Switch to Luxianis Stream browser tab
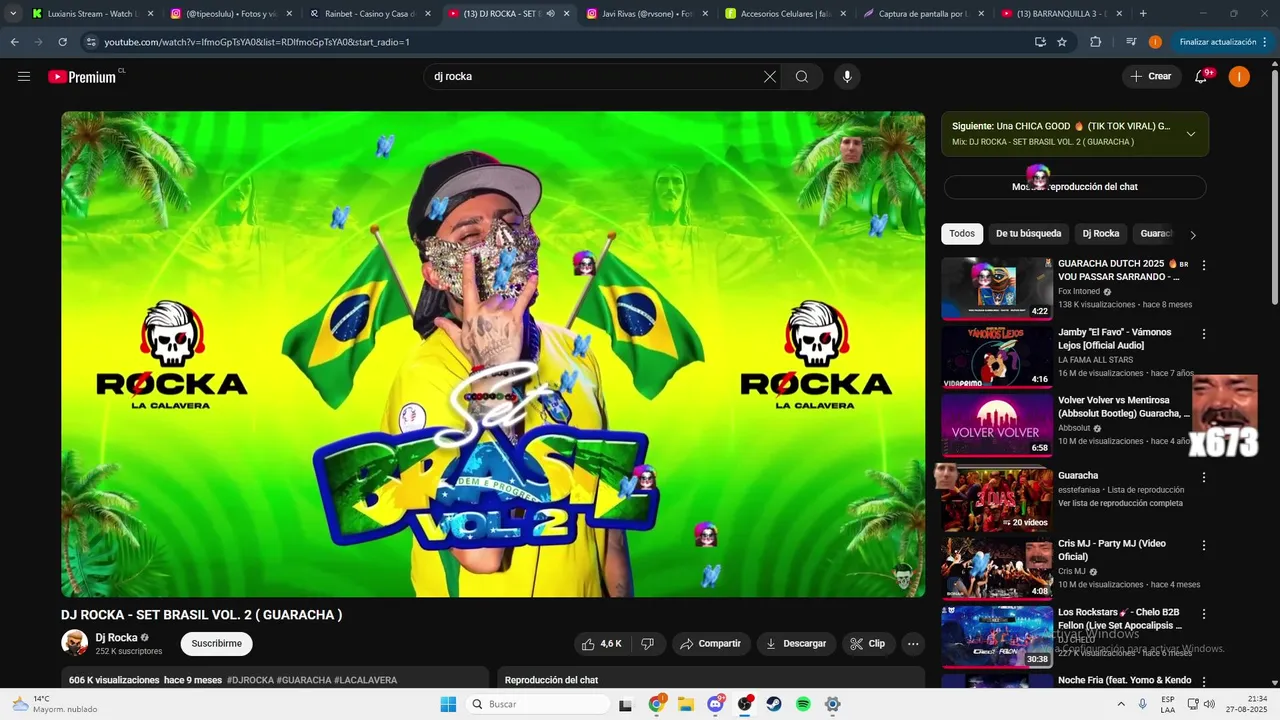Image resolution: width=1280 pixels, height=720 pixels. tap(90, 14)
